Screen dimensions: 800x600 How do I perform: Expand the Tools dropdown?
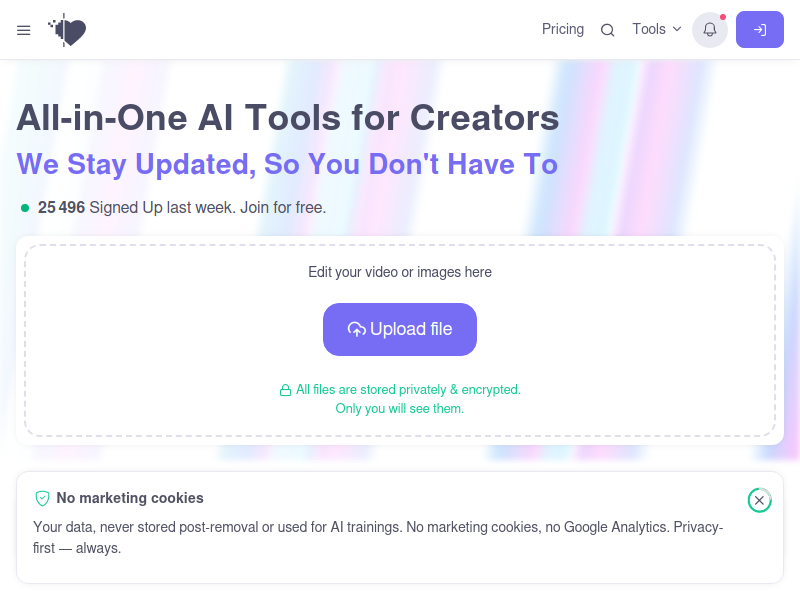coord(657,29)
